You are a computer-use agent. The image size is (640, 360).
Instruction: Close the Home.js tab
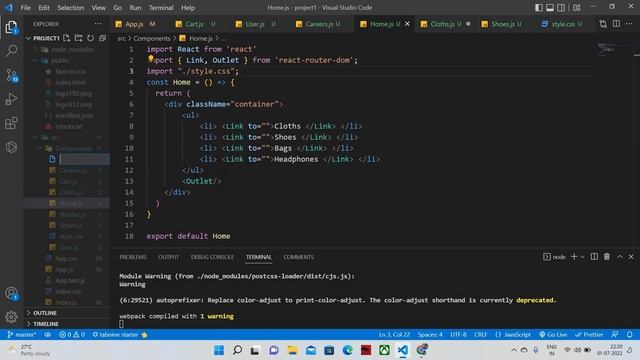[x=407, y=24]
